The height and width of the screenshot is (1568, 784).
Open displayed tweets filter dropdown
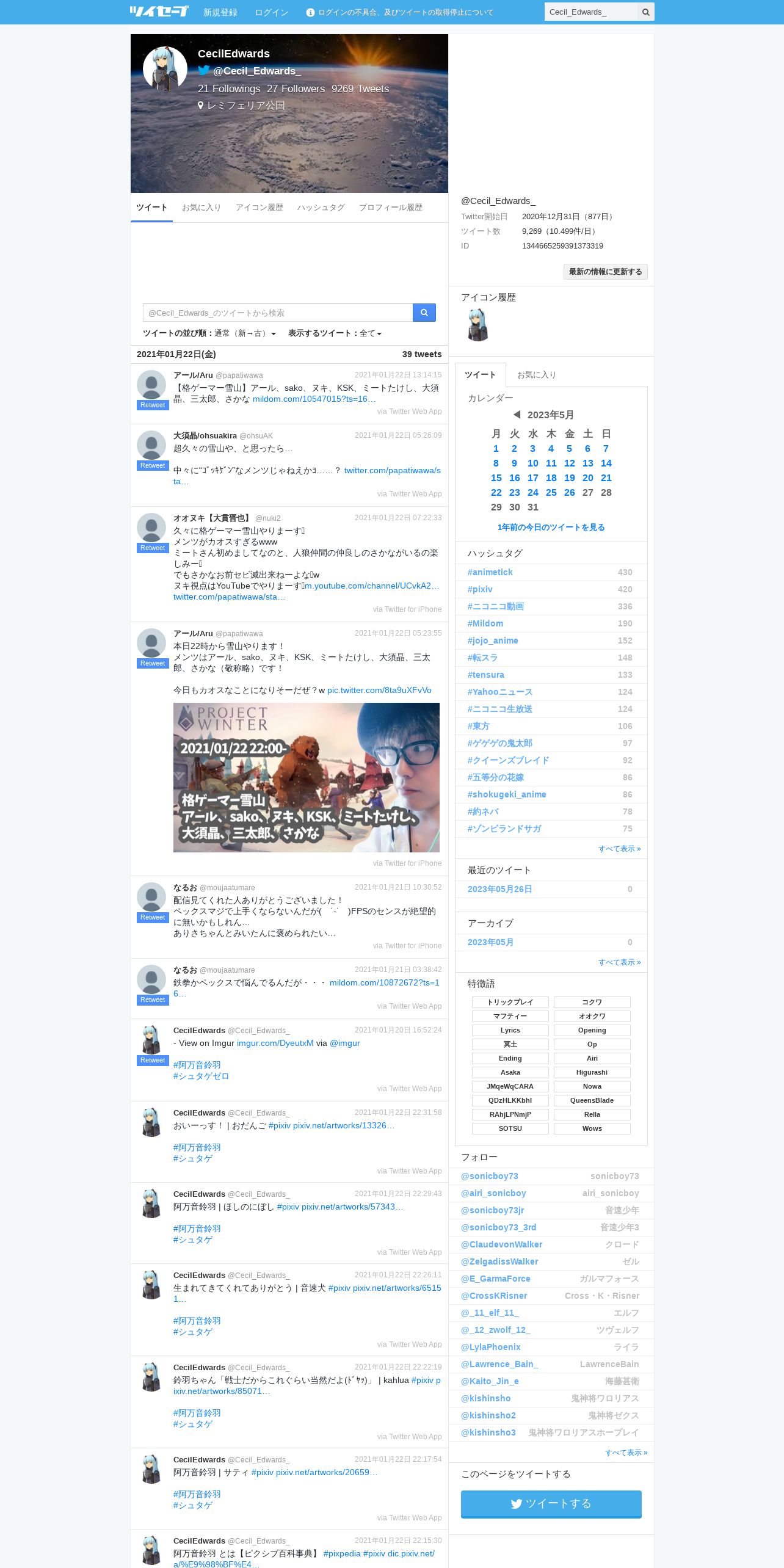371,333
